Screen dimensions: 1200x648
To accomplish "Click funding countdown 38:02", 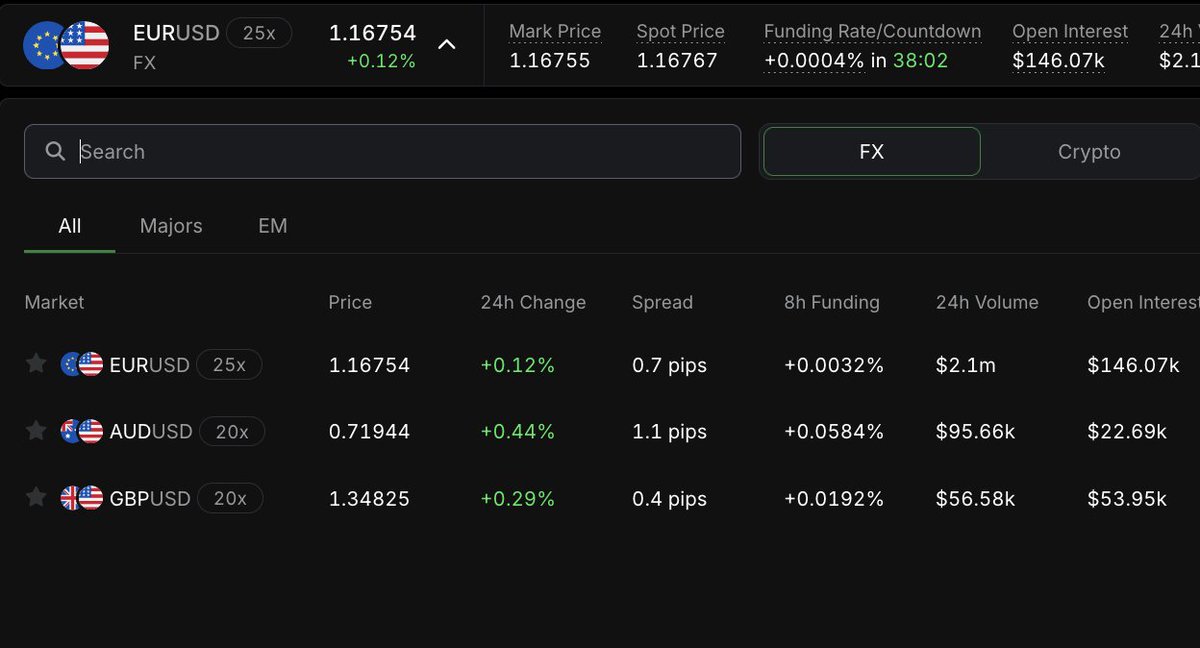I will coord(921,60).
